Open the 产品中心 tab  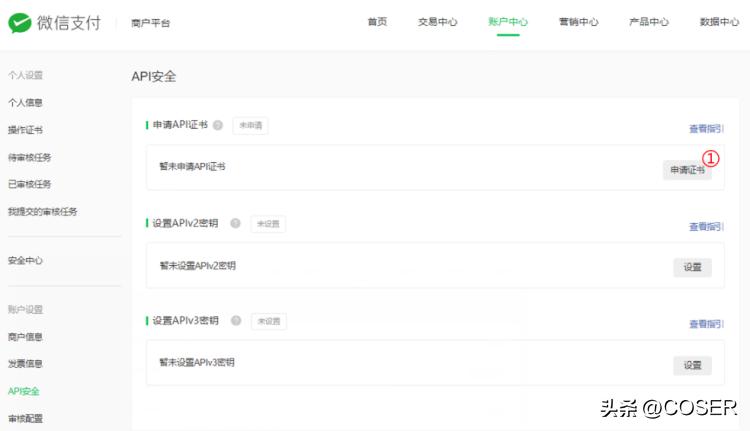coord(649,22)
